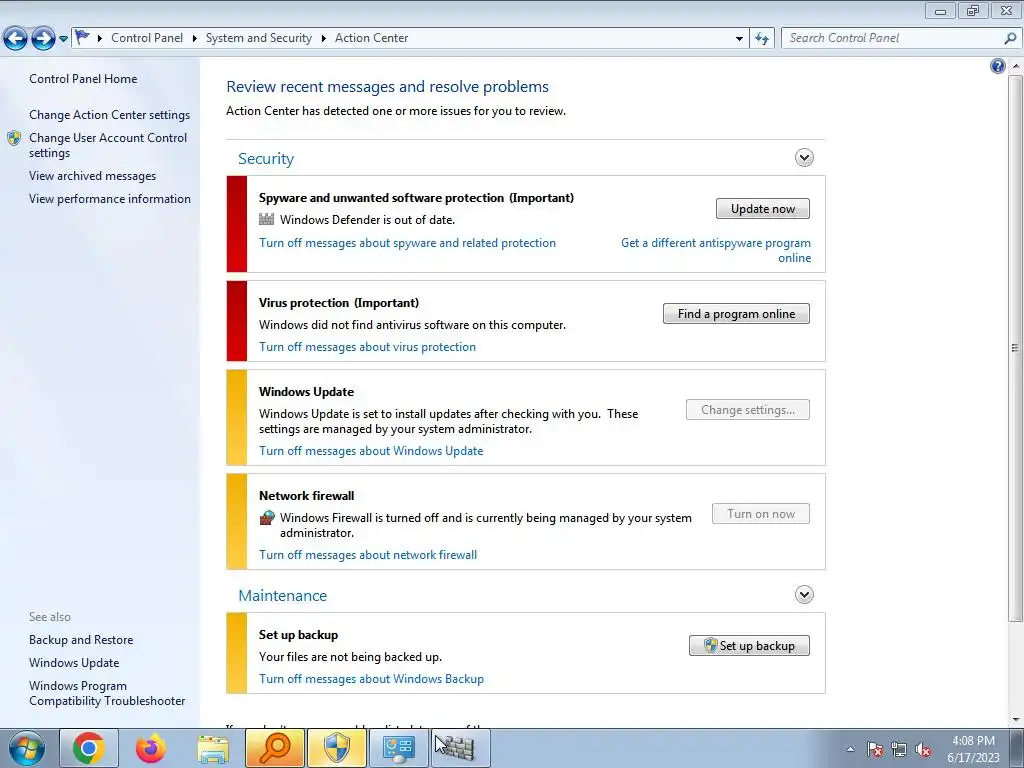1024x768 pixels.
Task: Open the Control Panel taskbar window
Action: tap(399, 748)
